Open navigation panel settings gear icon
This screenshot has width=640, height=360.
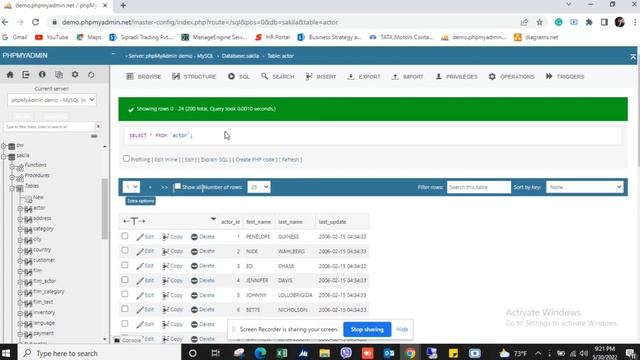75,75
